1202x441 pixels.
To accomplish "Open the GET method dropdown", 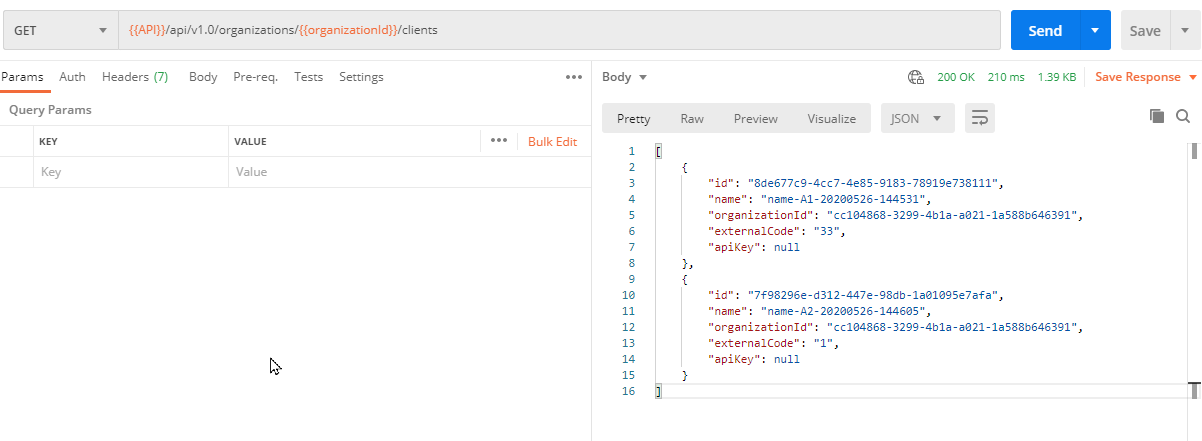I will click(59, 30).
